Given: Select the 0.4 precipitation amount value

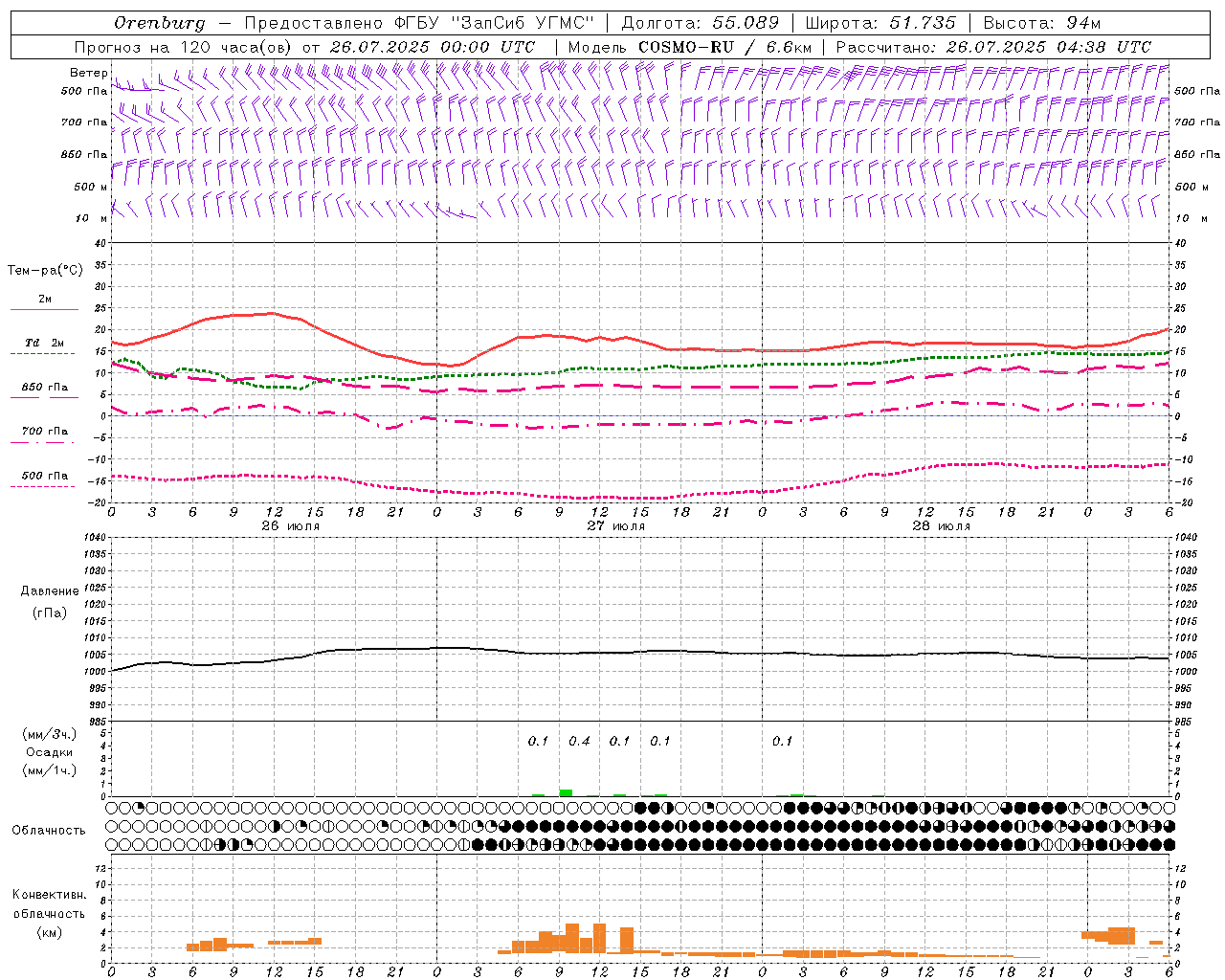Looking at the screenshot, I should pyautogui.click(x=579, y=742).
